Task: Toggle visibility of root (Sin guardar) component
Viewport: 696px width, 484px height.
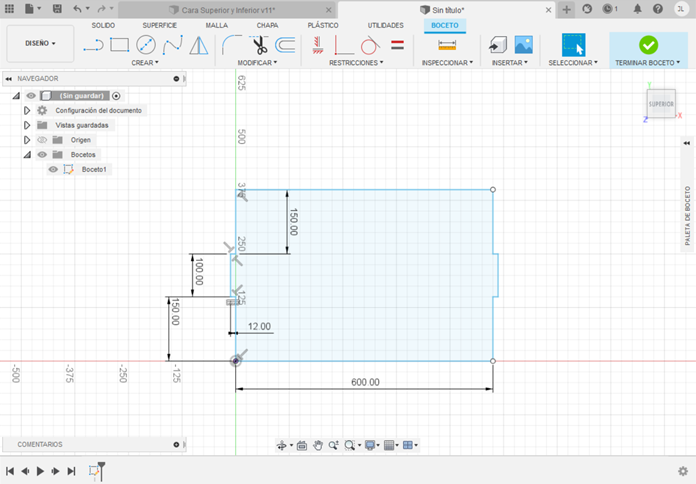Action: point(31,95)
